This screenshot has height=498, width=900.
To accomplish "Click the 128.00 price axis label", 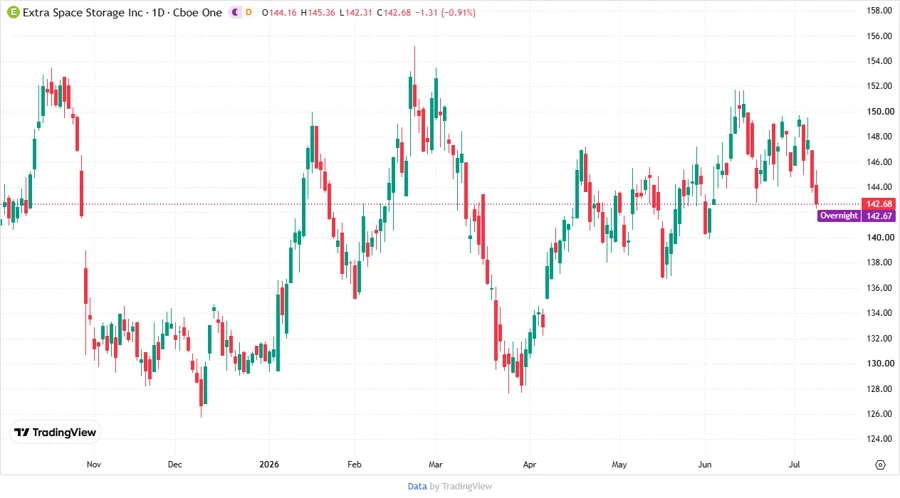I will pyautogui.click(x=879, y=388).
